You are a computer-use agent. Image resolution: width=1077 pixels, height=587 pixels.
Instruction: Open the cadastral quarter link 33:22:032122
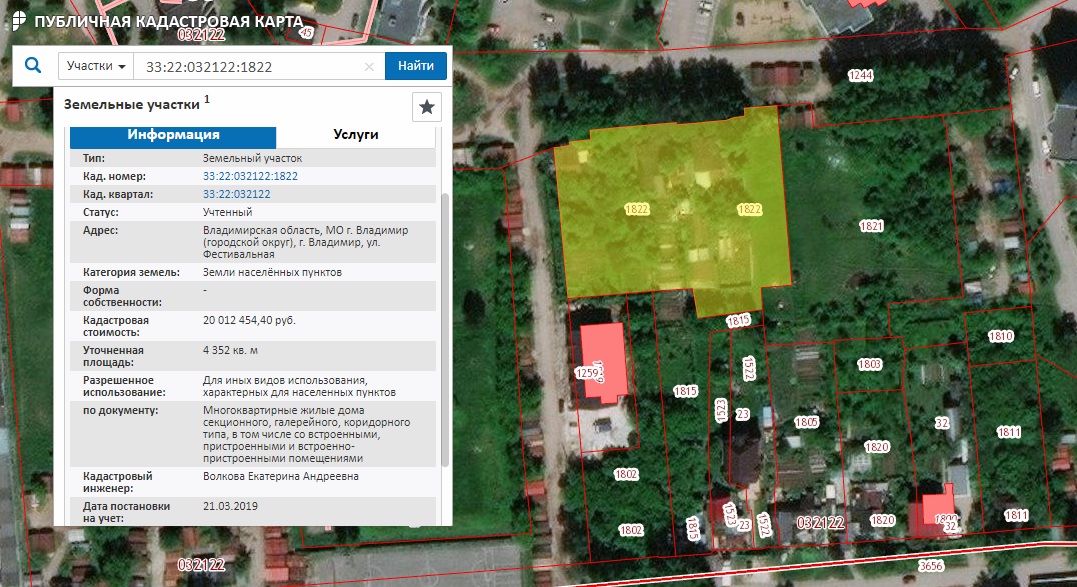point(236,194)
